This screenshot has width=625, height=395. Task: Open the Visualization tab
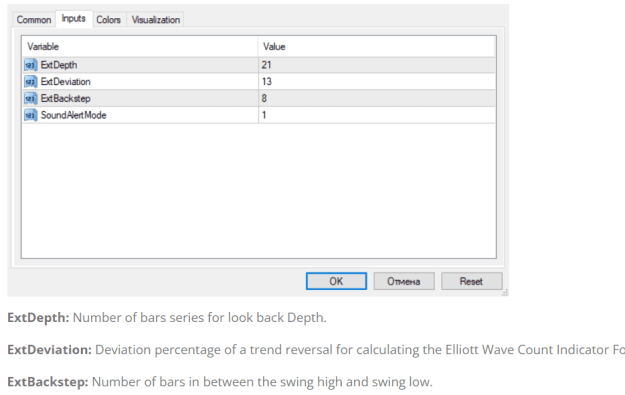click(x=155, y=20)
